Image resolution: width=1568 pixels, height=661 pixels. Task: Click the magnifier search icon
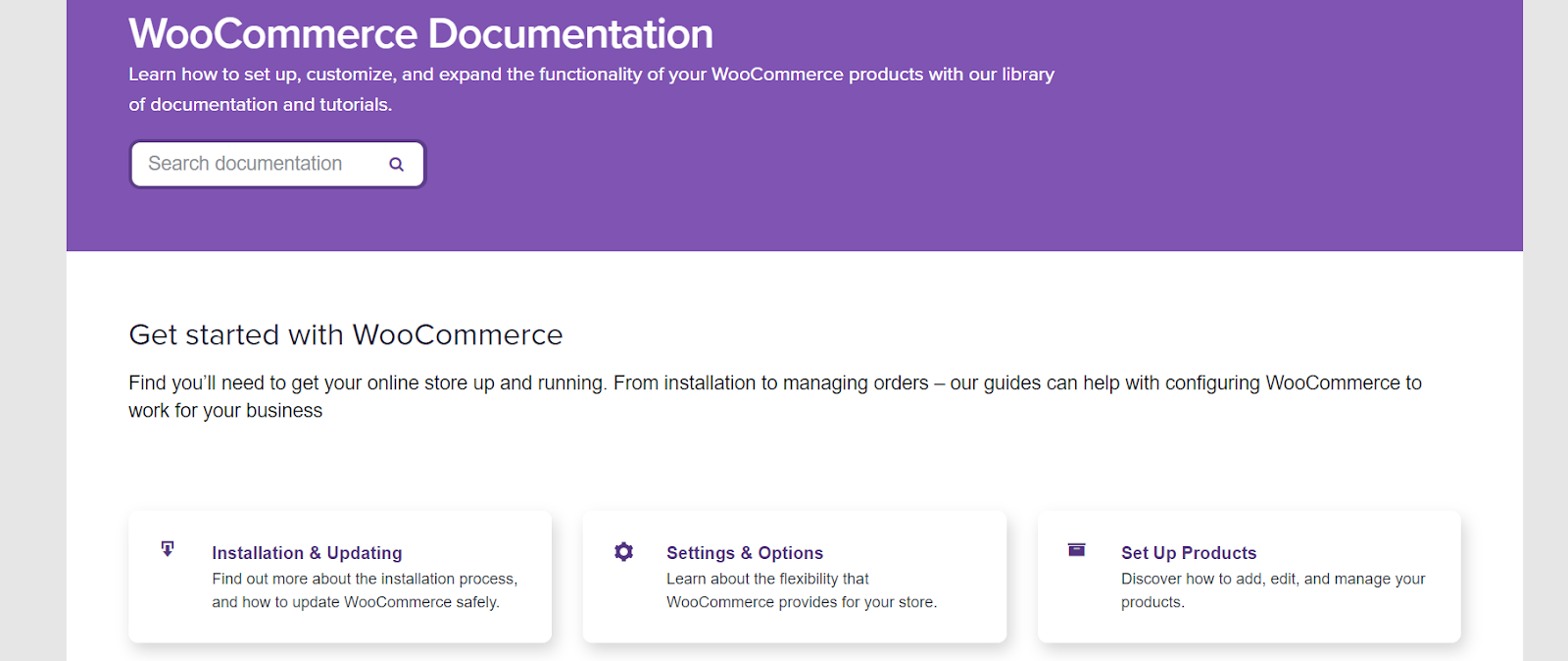click(x=396, y=164)
